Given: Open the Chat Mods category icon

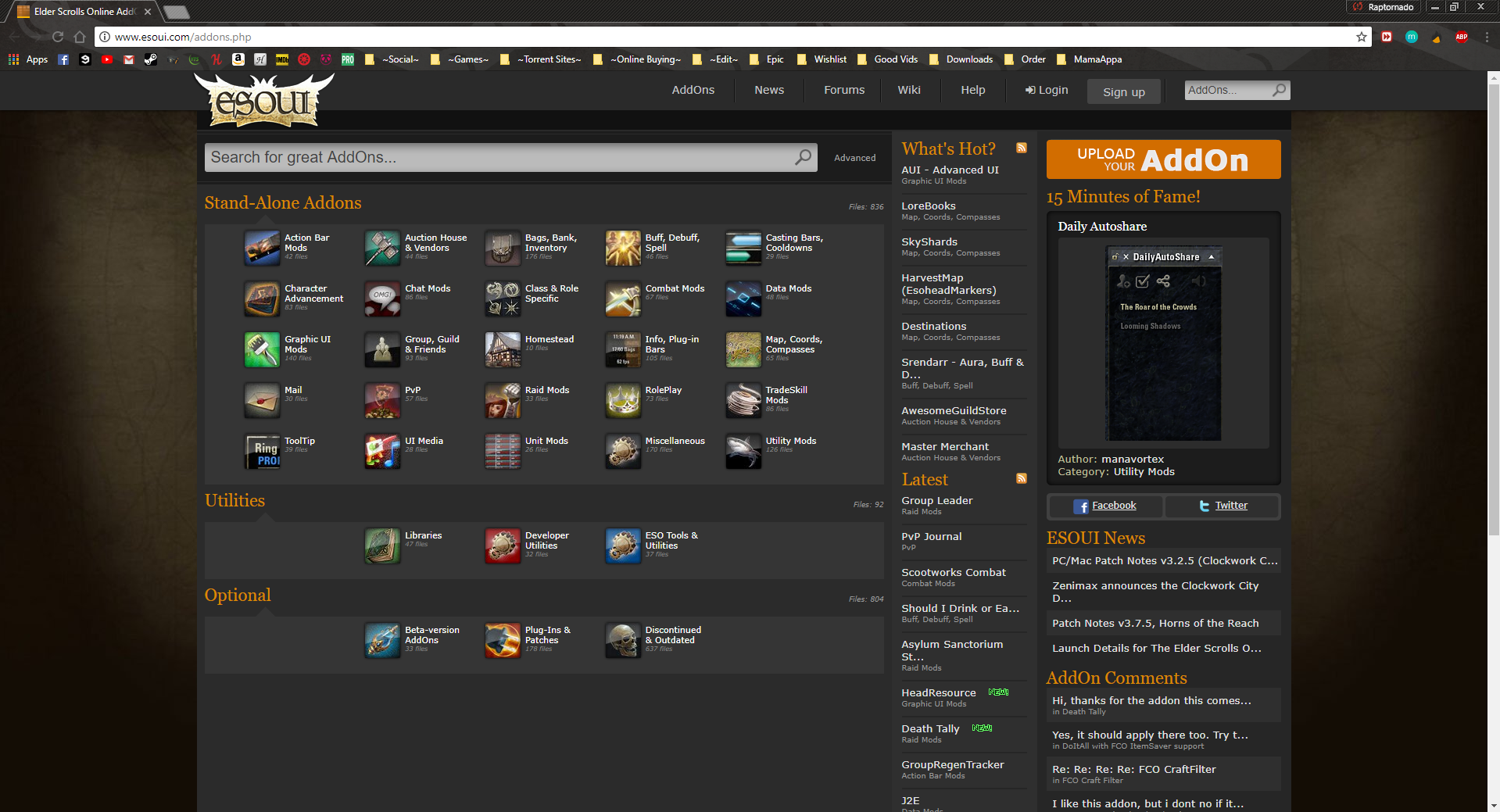Looking at the screenshot, I should point(382,299).
